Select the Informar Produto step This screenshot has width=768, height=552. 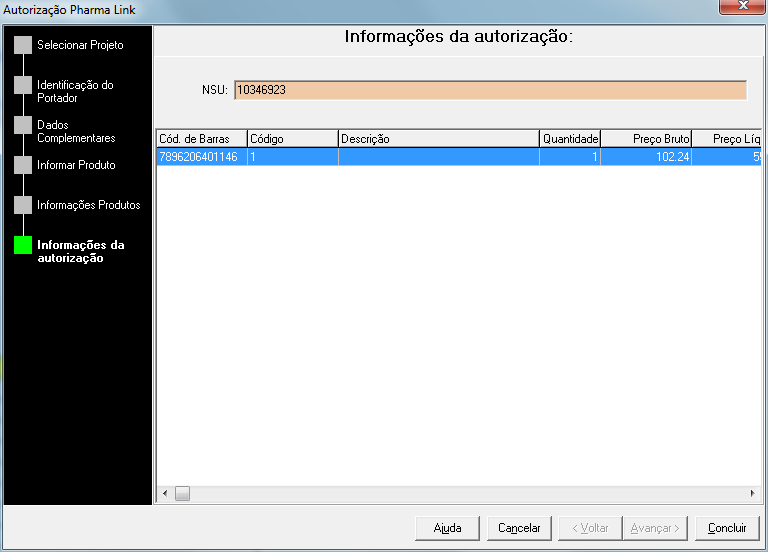[x=76, y=165]
